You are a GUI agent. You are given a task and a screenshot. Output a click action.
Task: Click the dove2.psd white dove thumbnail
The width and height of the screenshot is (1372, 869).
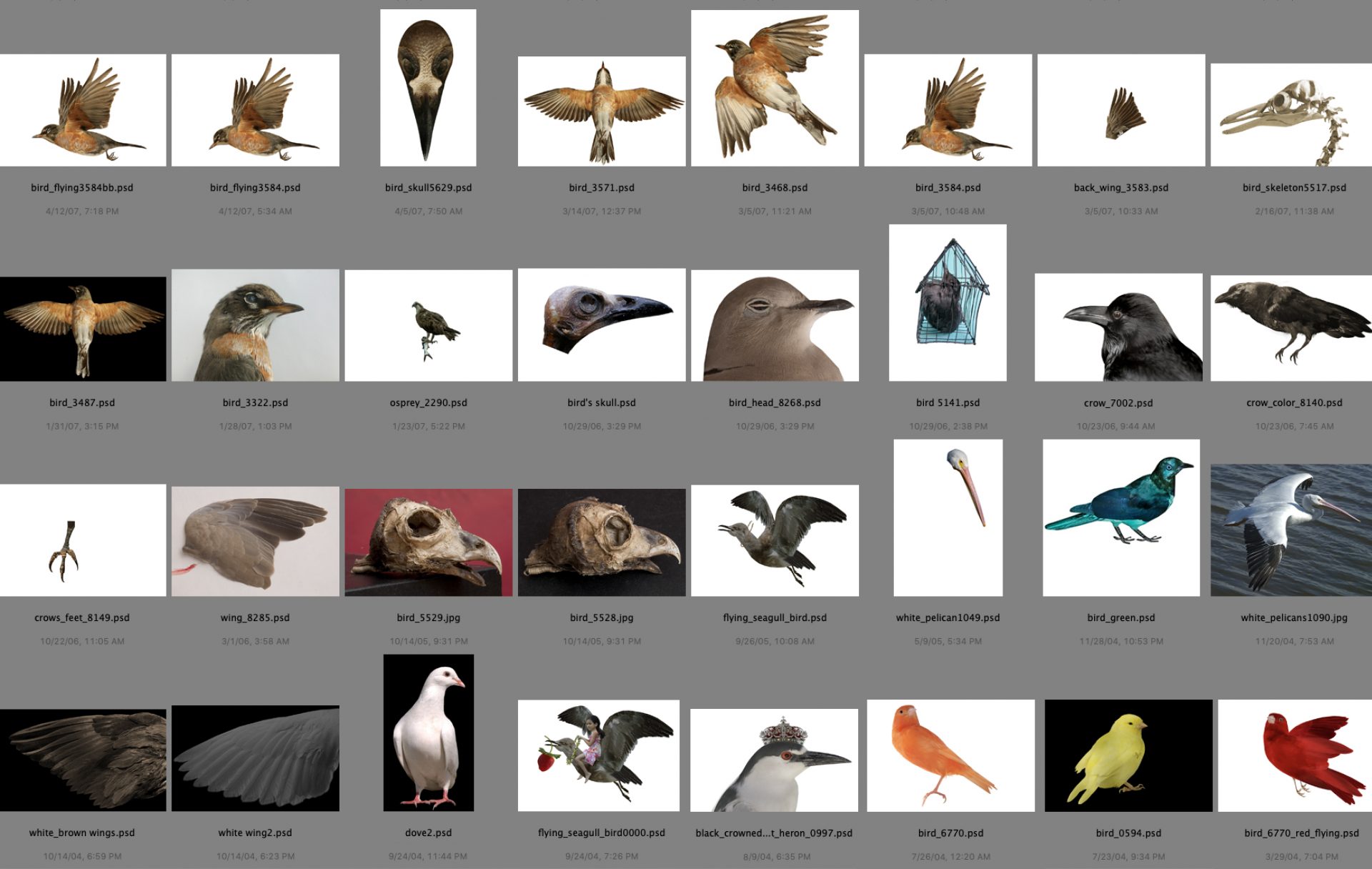pyautogui.click(x=428, y=733)
